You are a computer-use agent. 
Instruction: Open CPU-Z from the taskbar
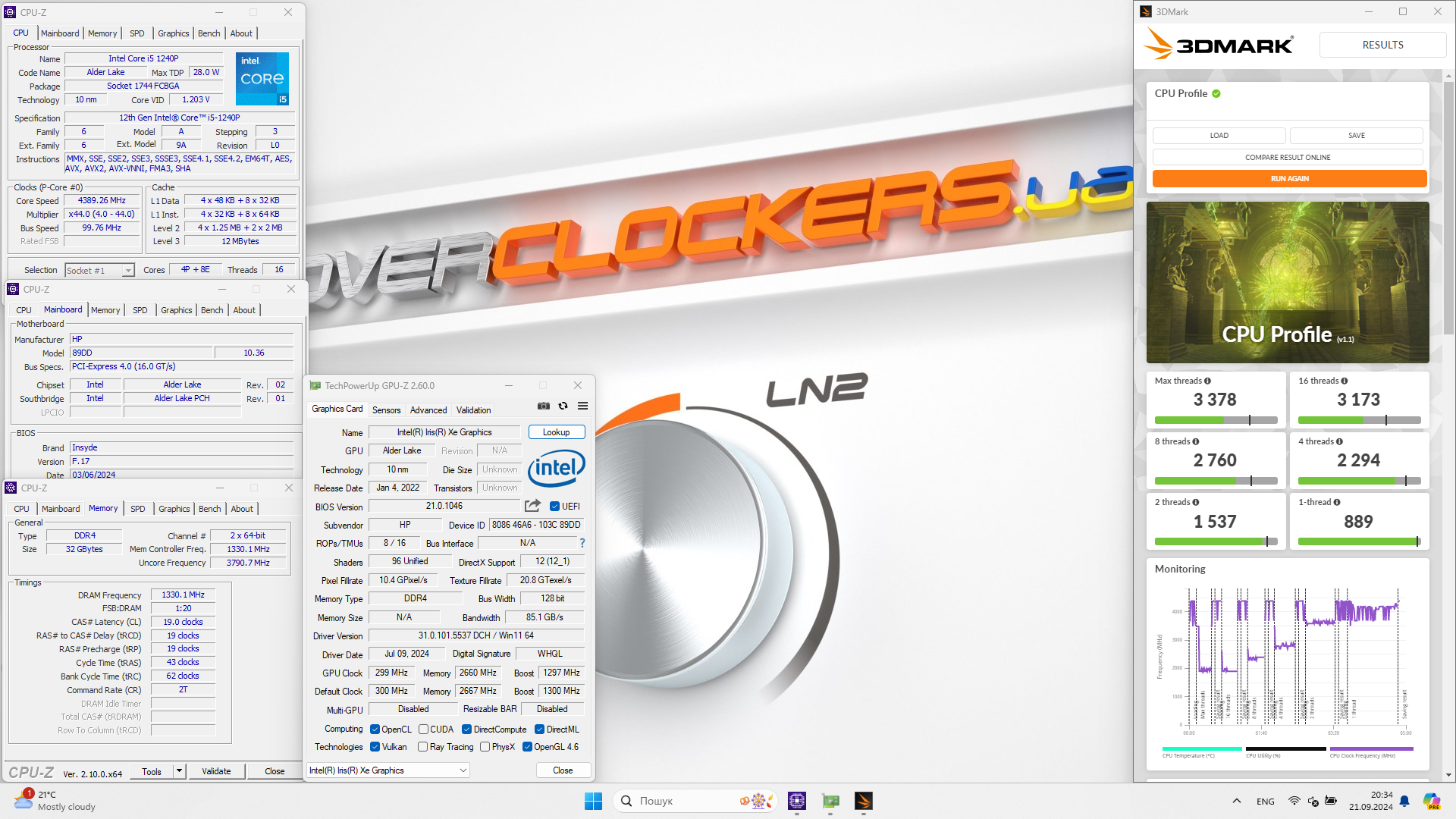(797, 801)
